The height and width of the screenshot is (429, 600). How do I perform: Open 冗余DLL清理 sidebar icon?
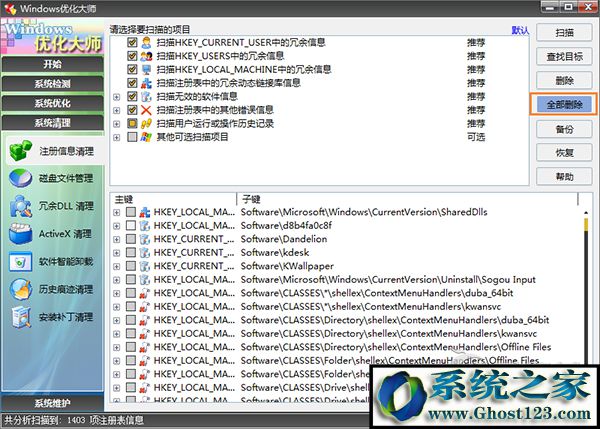click(x=20, y=206)
